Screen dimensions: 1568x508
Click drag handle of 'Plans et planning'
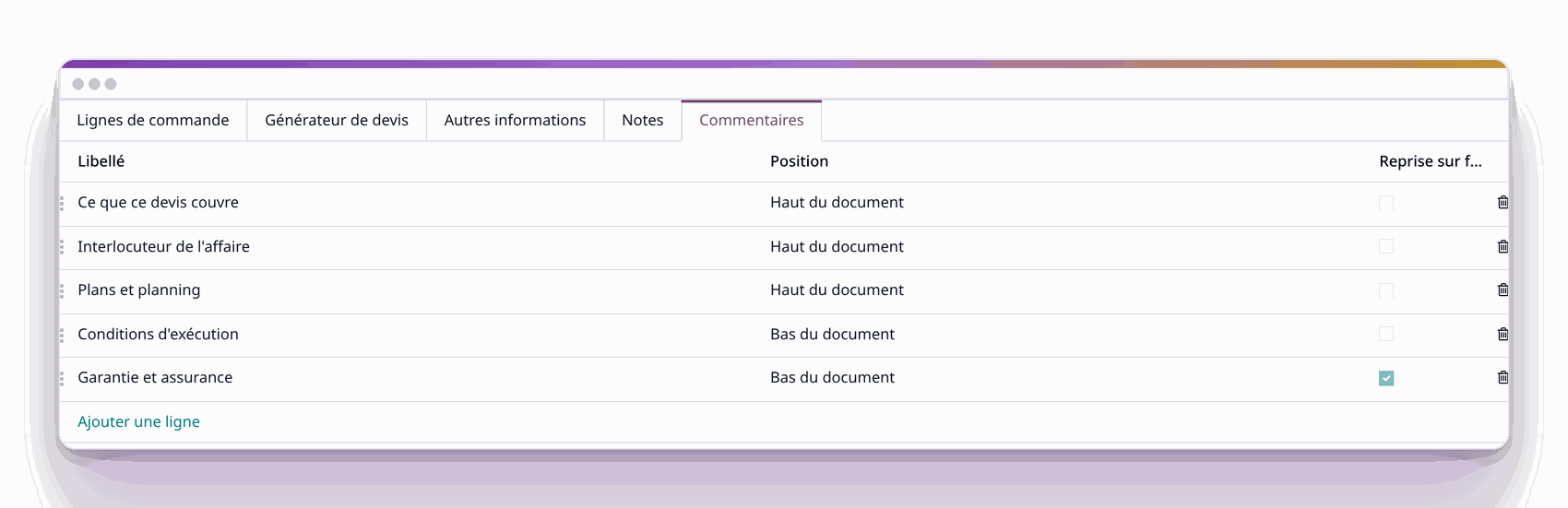tap(62, 291)
